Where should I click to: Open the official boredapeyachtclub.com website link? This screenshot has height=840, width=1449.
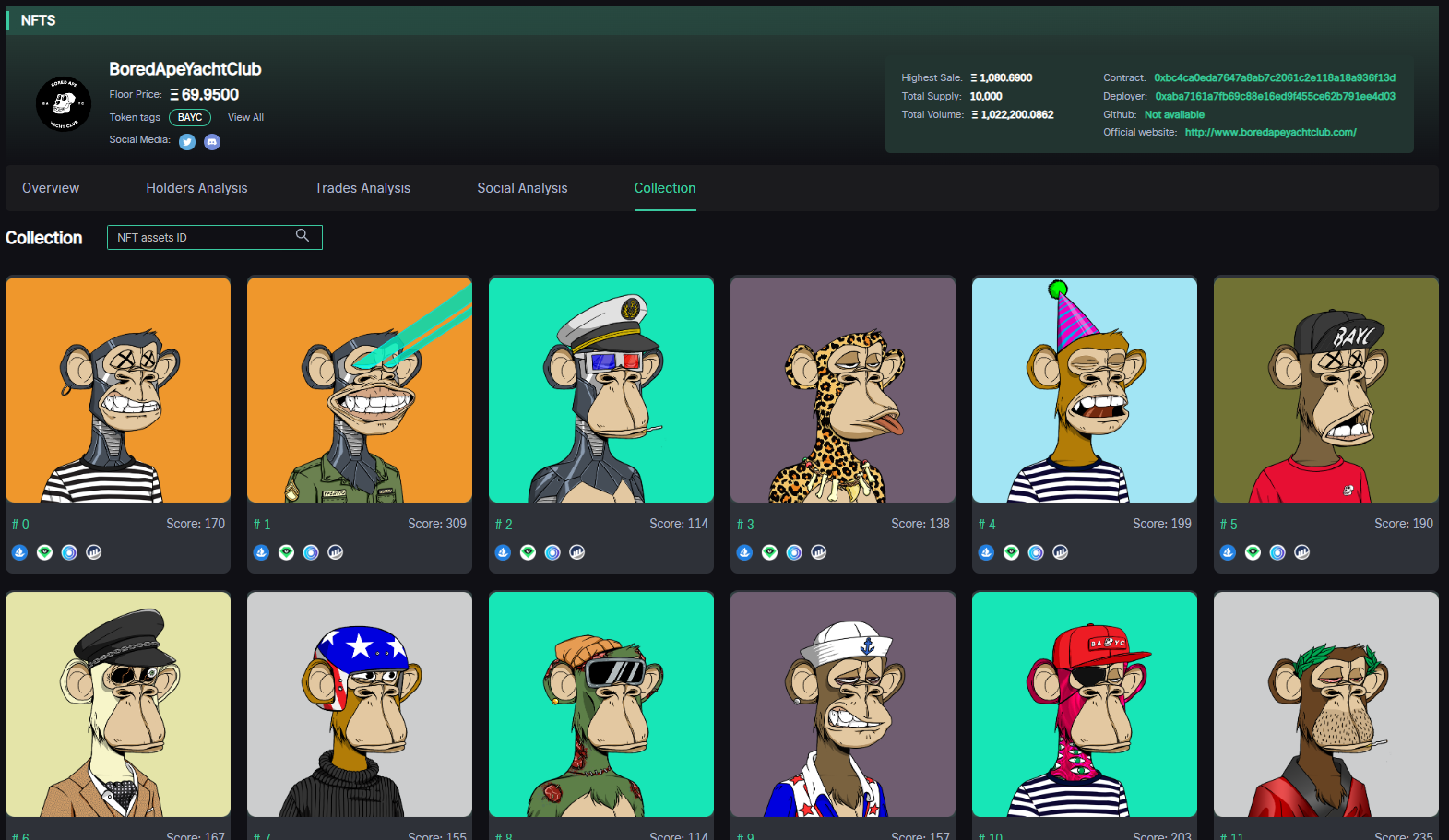pos(1270,133)
